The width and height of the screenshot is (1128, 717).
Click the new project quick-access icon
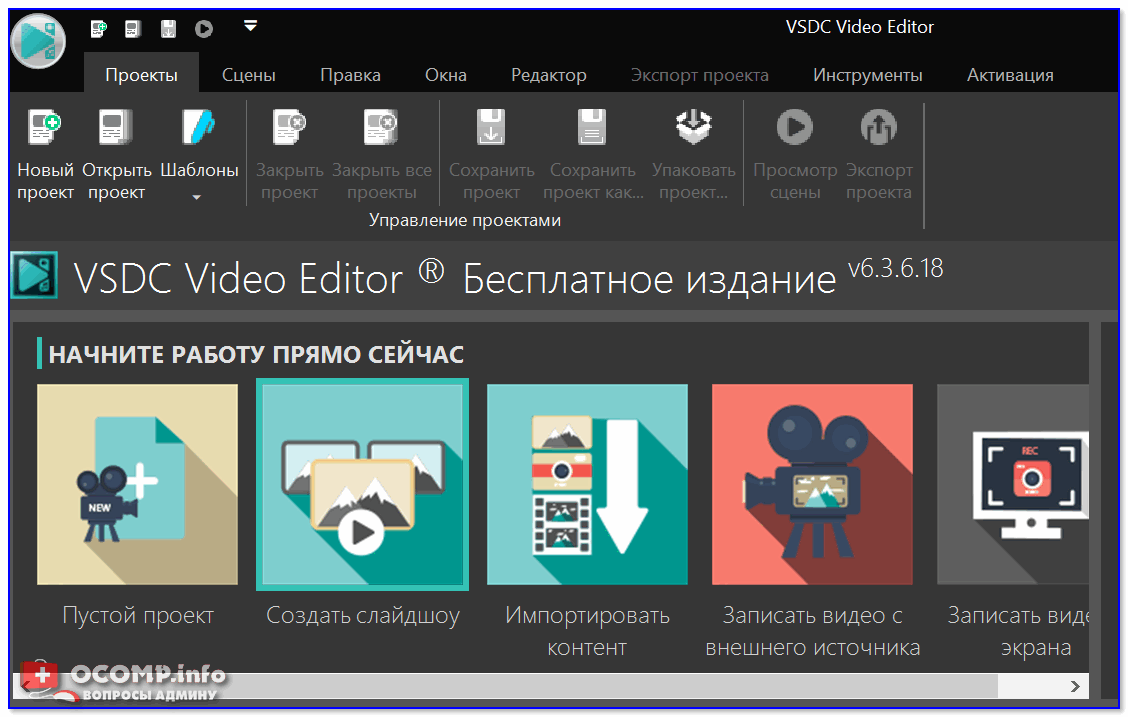point(98,29)
